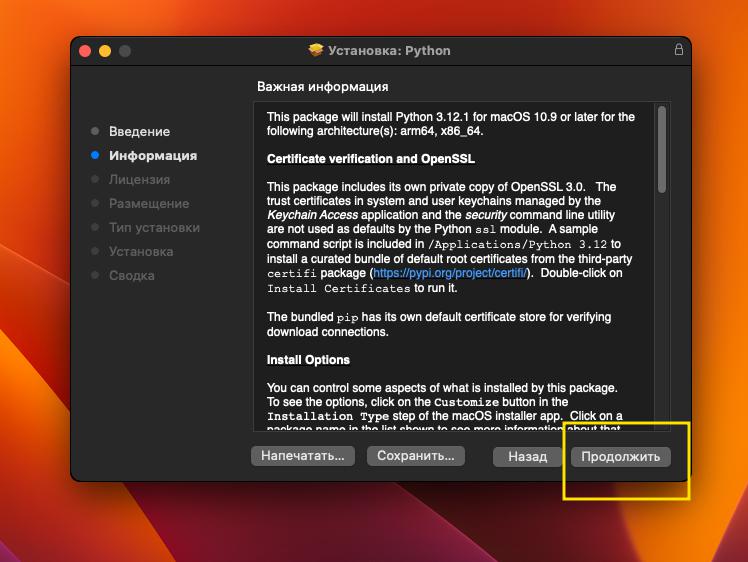Select the Тип установки step in sidebar
This screenshot has height=562, width=748.
tap(154, 228)
